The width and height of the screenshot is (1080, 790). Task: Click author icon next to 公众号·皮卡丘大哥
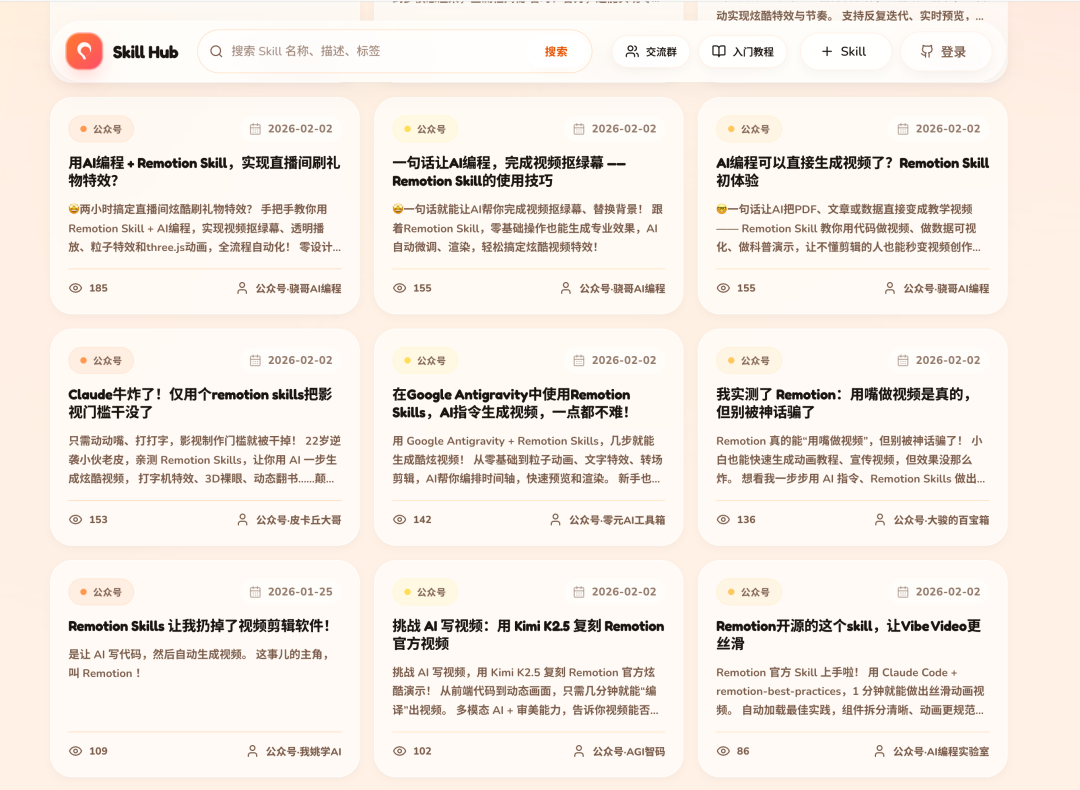pyautogui.click(x=242, y=520)
